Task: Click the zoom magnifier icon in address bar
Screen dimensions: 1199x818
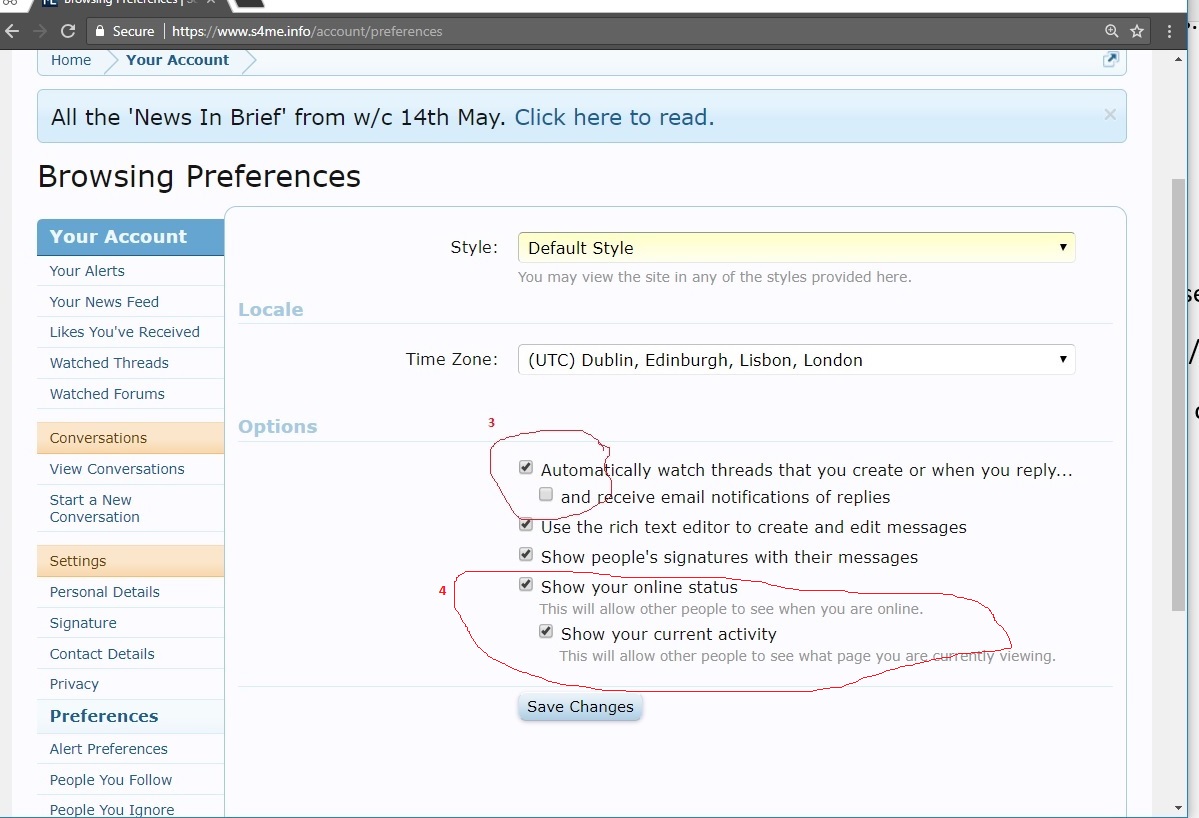Action: tap(1111, 31)
